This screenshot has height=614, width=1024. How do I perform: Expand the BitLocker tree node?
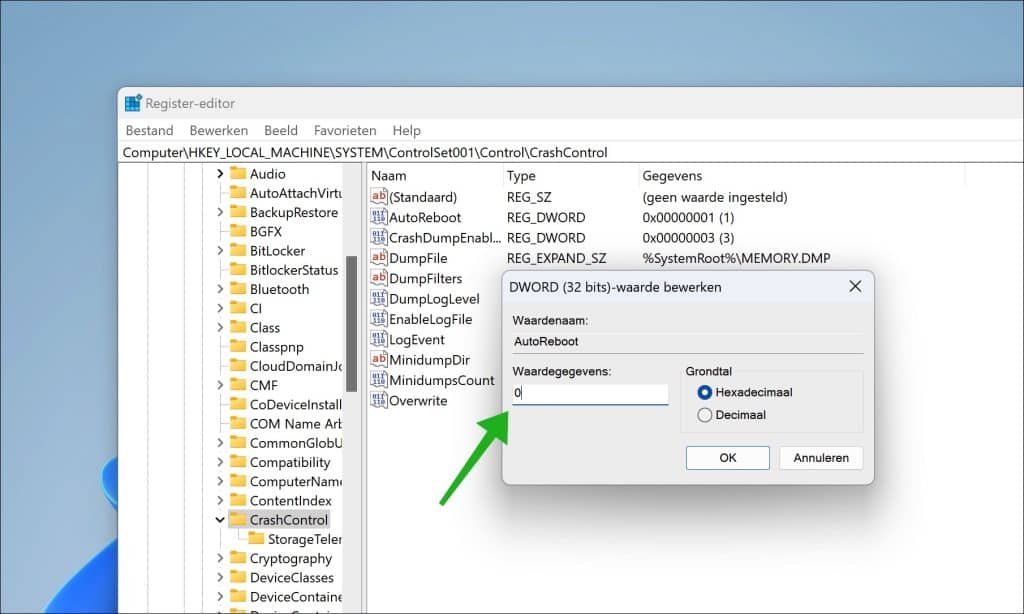point(220,251)
